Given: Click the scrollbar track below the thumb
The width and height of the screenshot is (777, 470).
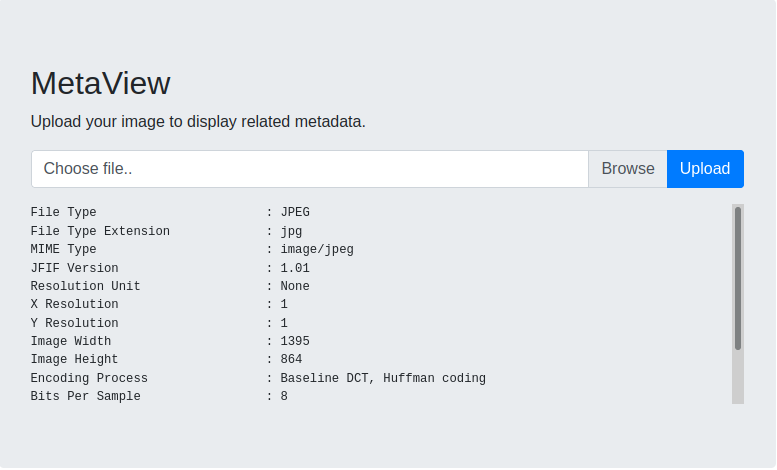Looking at the screenshot, I should 738,377.
